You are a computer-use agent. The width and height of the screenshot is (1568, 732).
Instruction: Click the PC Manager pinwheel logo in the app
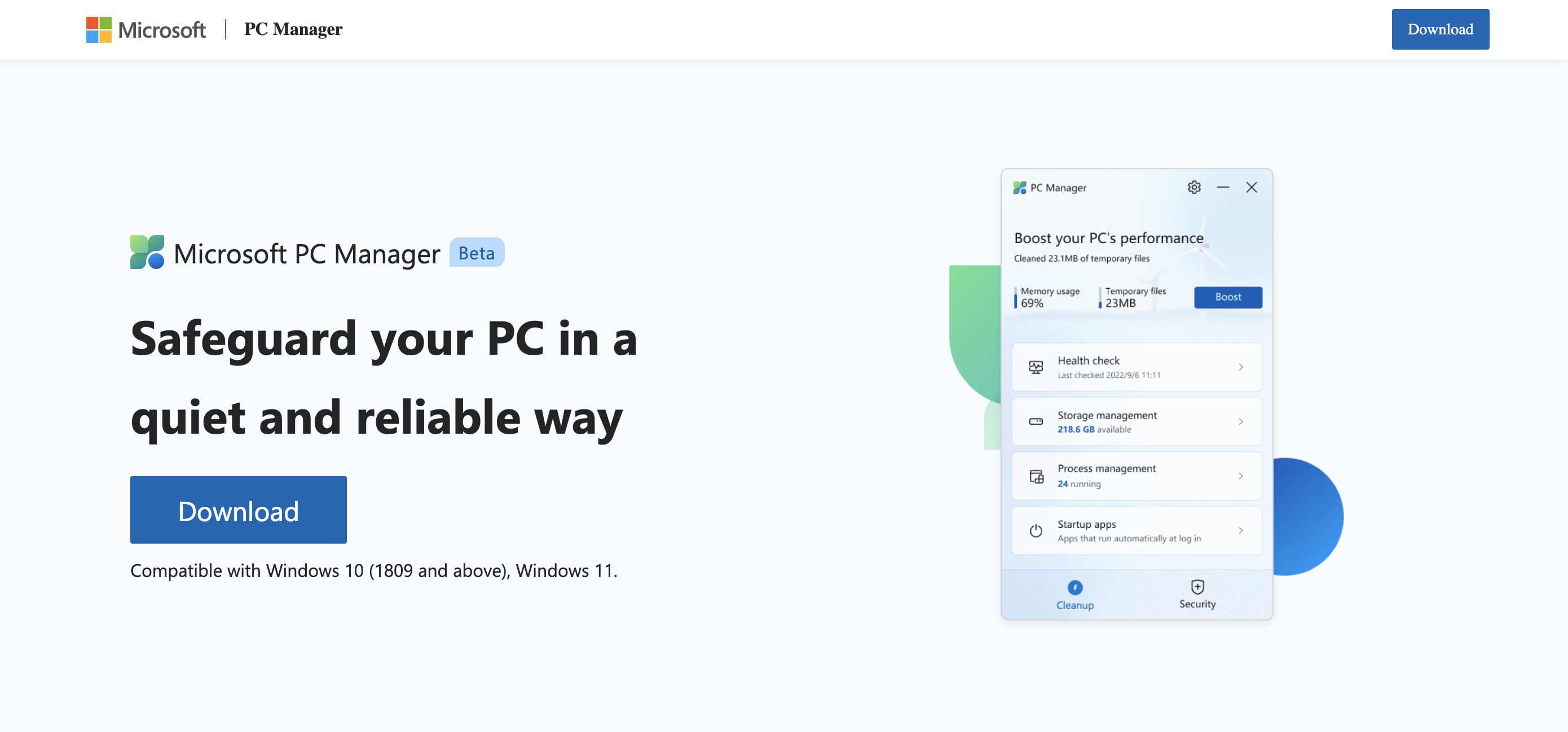[1020, 188]
